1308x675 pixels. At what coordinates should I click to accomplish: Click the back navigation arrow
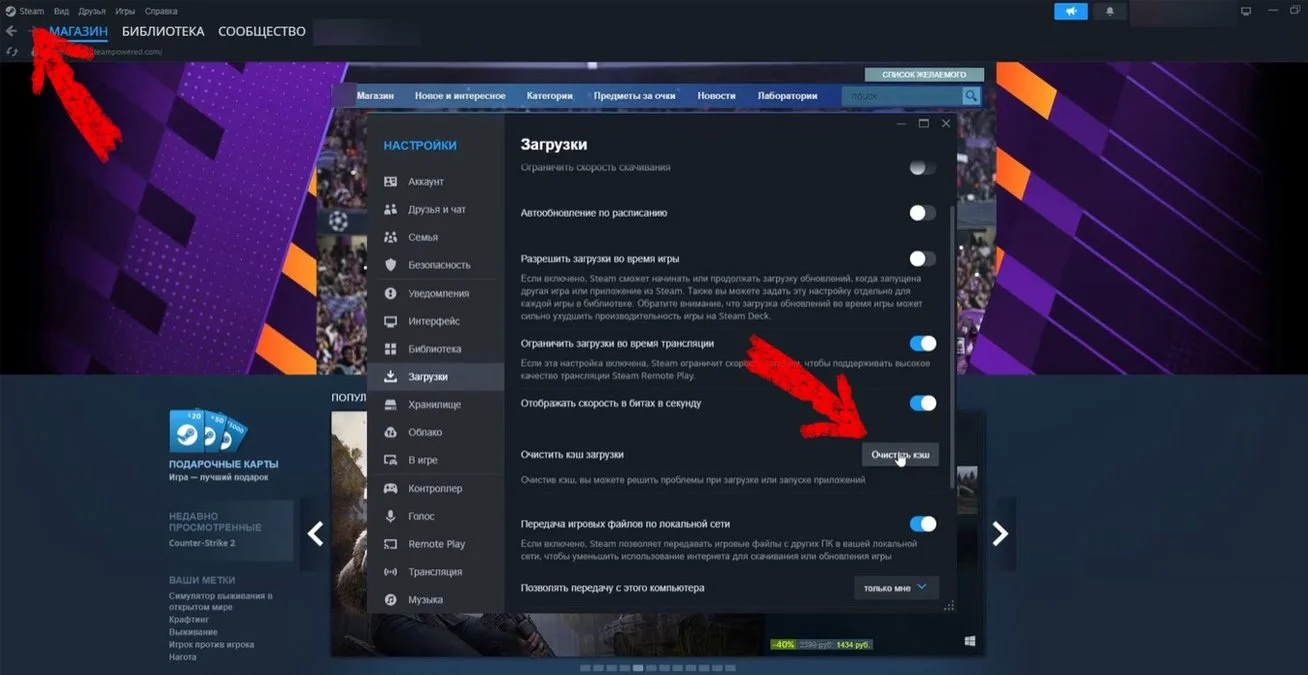pyautogui.click(x=11, y=31)
